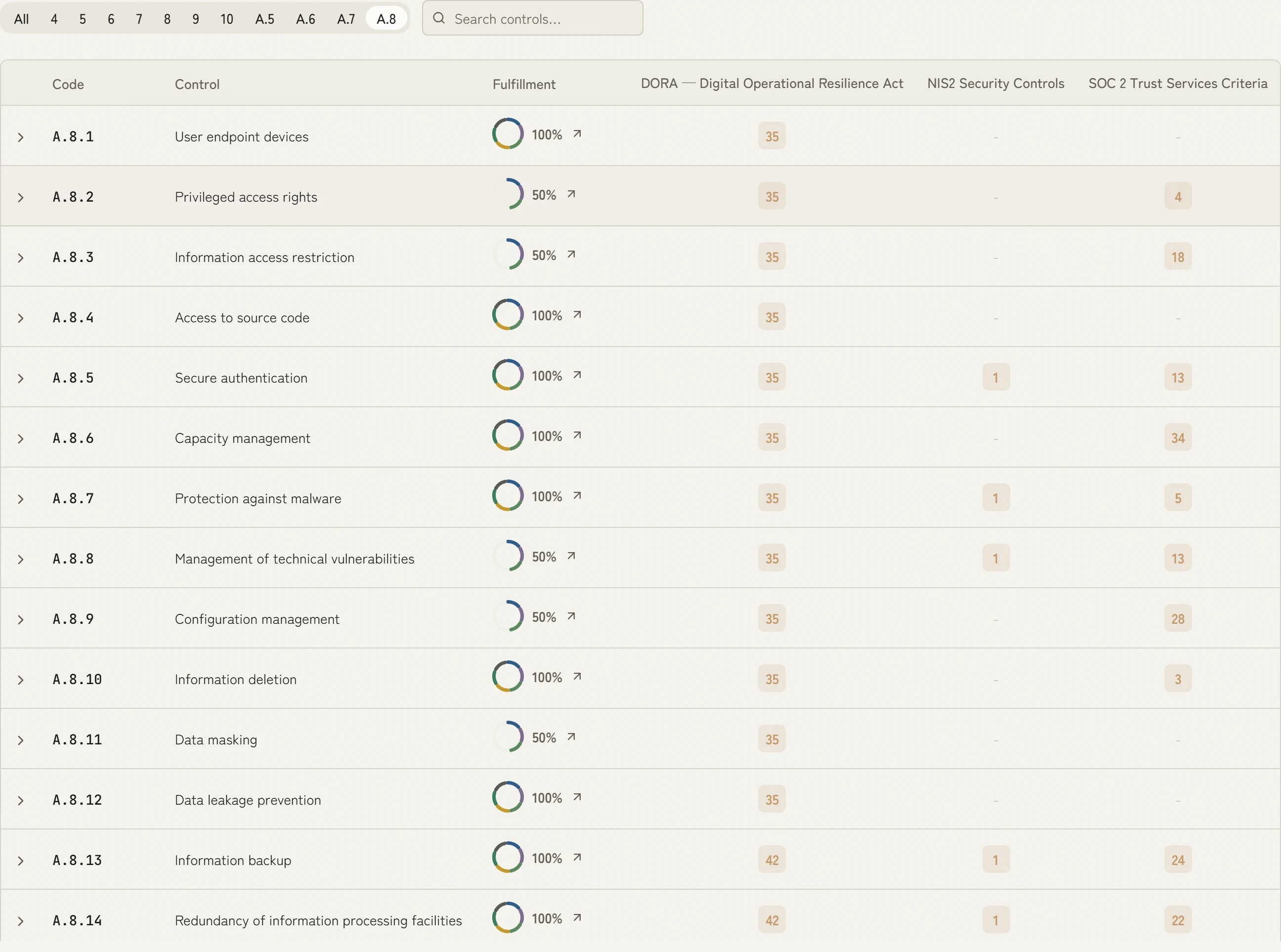Open fulfillment arrow for Access to source code
This screenshot has width=1281, height=952.
pyautogui.click(x=577, y=315)
